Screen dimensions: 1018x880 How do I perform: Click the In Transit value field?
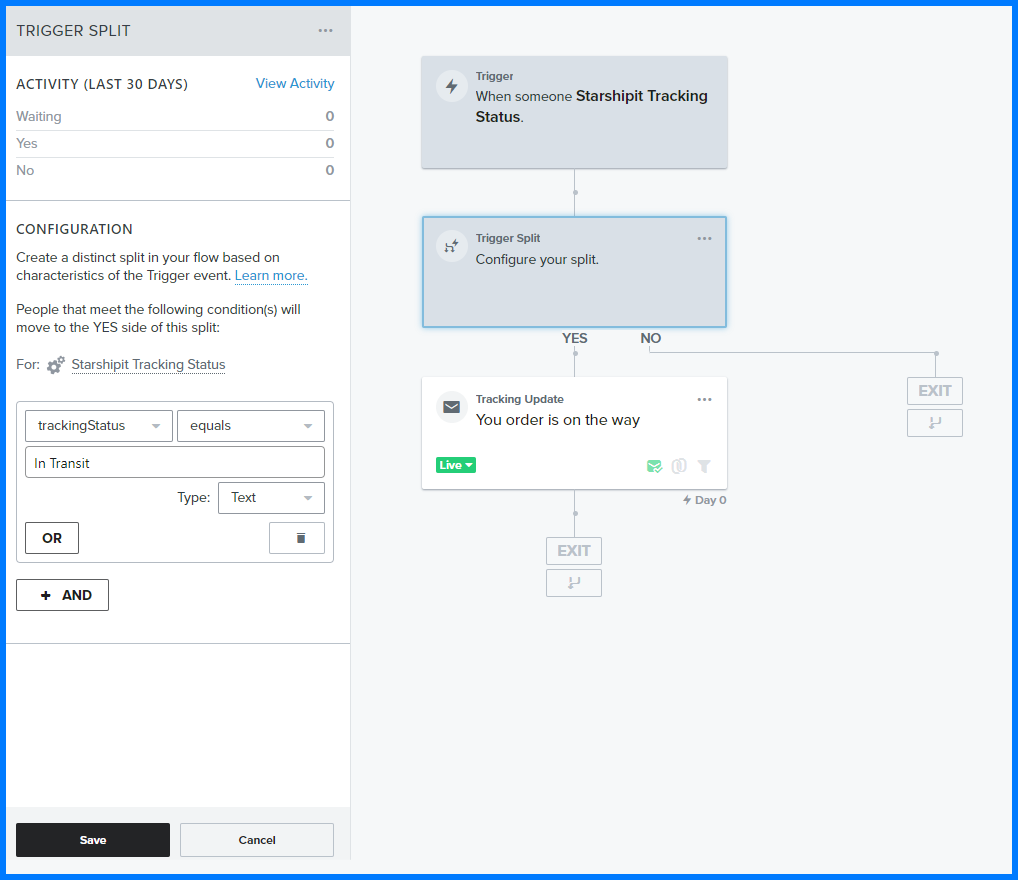(x=175, y=463)
